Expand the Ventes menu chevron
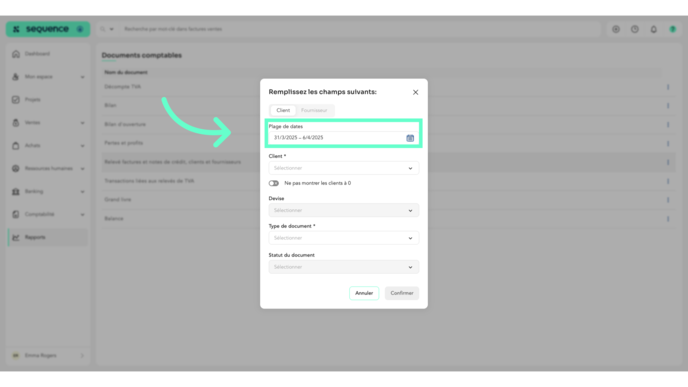This screenshot has height=387, width=688. coord(82,123)
